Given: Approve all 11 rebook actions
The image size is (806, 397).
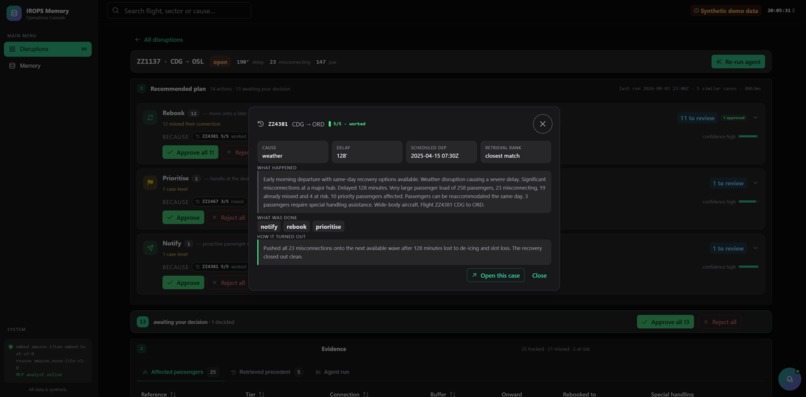Looking at the screenshot, I should (x=190, y=152).
